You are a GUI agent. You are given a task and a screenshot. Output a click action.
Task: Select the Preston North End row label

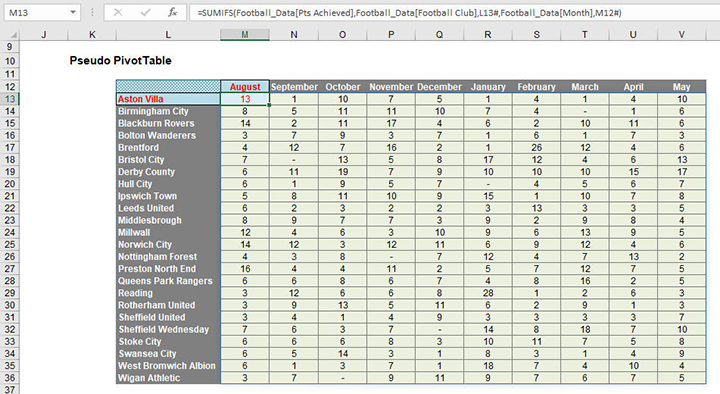click(x=168, y=269)
